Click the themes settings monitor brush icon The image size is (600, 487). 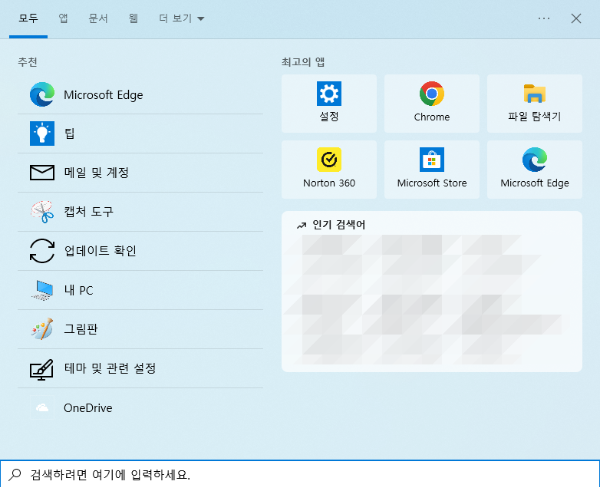coord(42,369)
